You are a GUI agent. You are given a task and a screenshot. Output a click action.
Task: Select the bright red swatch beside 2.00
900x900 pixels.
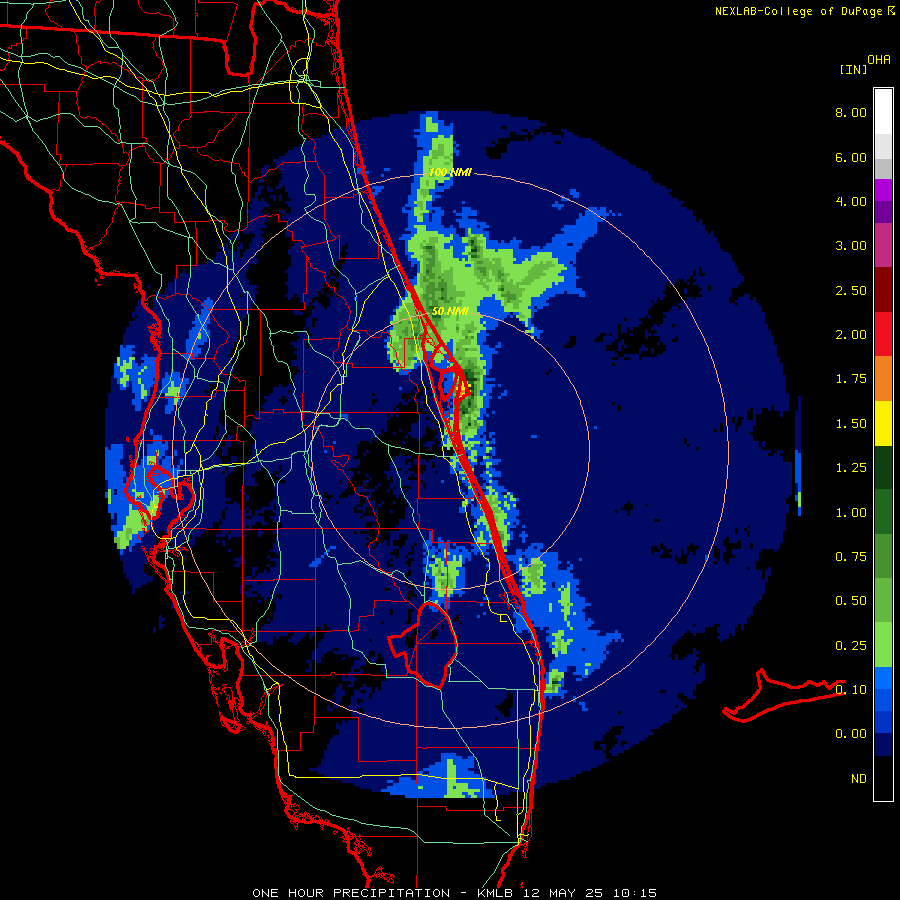[x=883, y=334]
